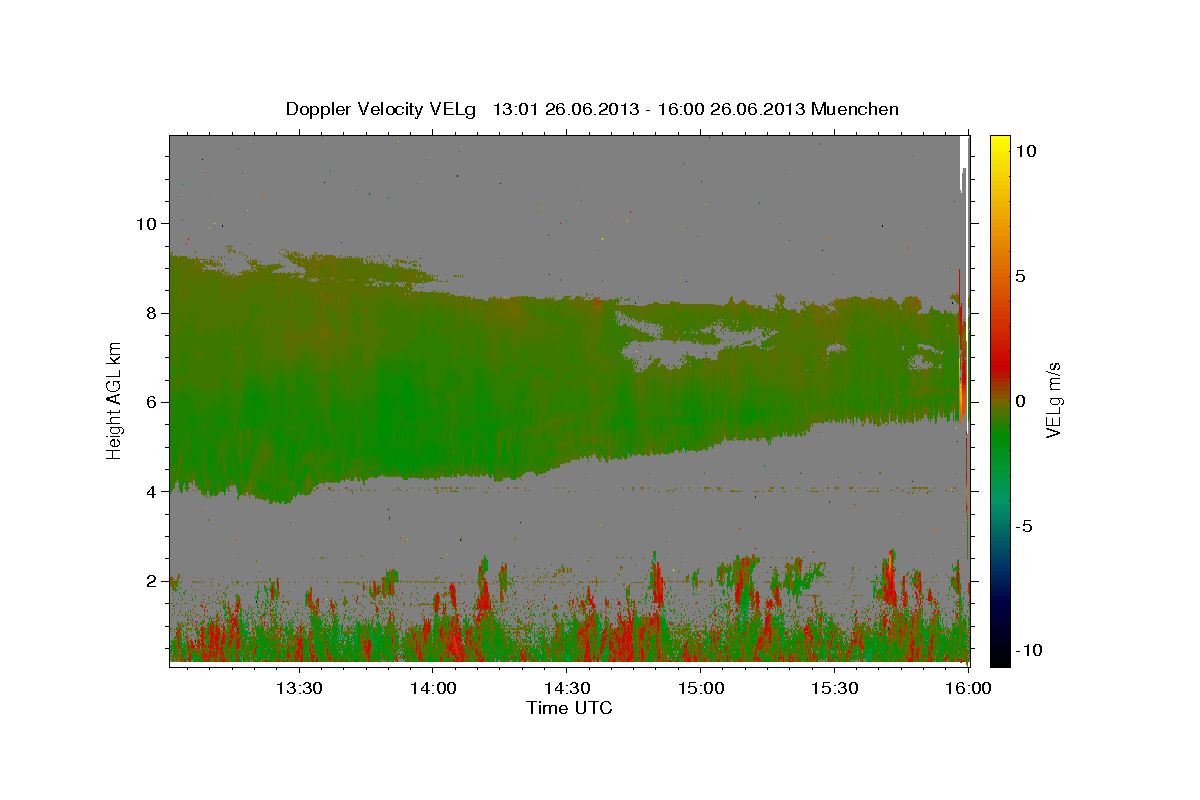Click the dark bottom of the colorbar
Viewport: 1200px width, 800px height.
[999, 650]
